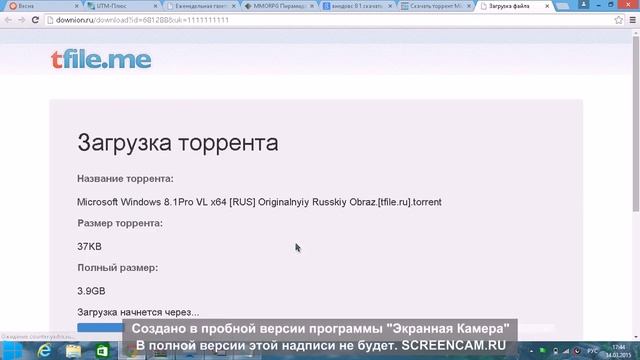Click the Размер торрента label
Screen dimensions: 640x360
[x=120, y=223]
